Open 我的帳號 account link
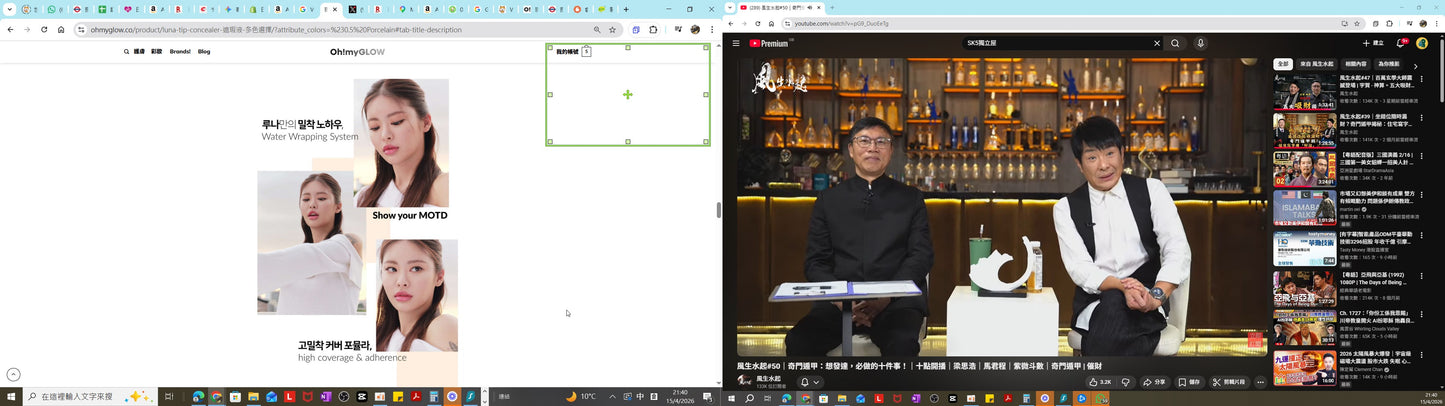The height and width of the screenshot is (406, 1445). (x=567, y=51)
